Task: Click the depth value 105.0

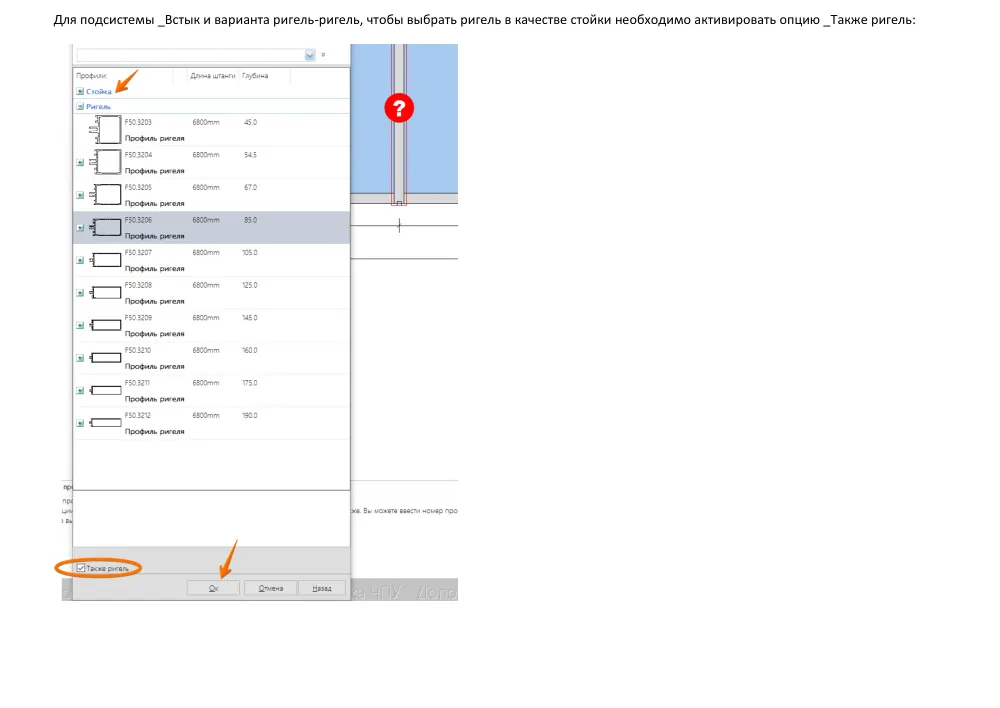Action: (250, 253)
